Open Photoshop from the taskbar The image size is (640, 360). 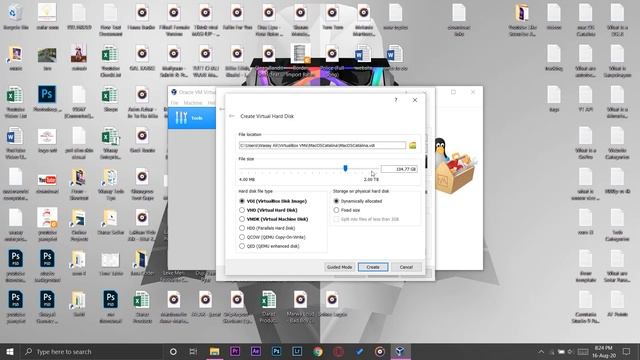pos(276,351)
